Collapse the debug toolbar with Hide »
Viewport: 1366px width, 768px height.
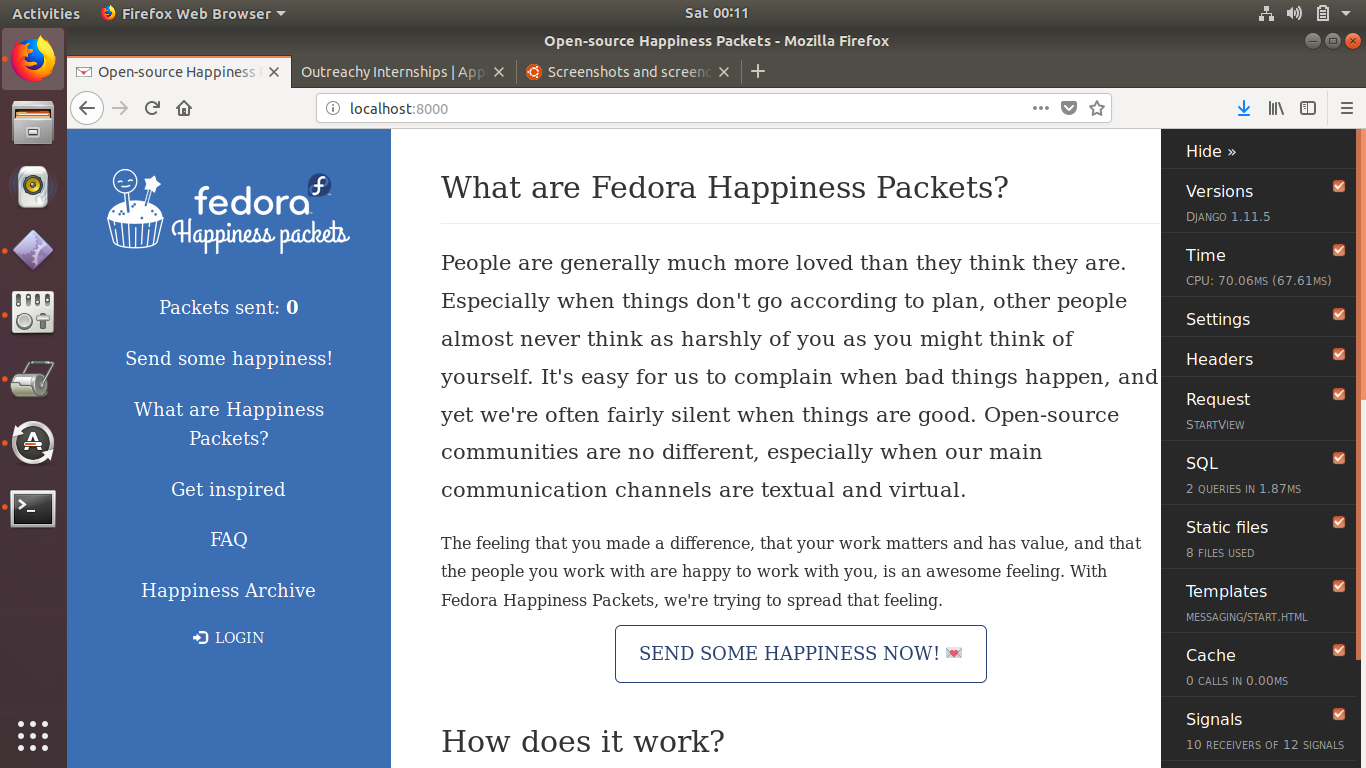pyautogui.click(x=1211, y=151)
